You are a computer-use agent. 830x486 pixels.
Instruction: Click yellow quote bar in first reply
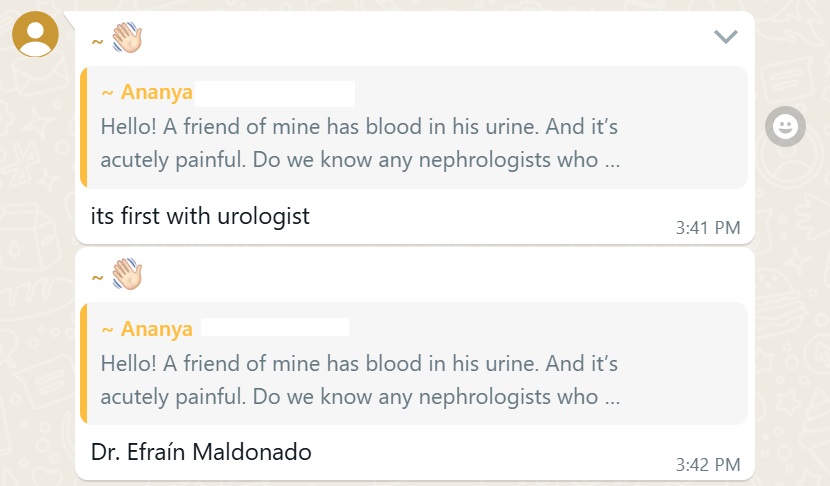click(83, 127)
